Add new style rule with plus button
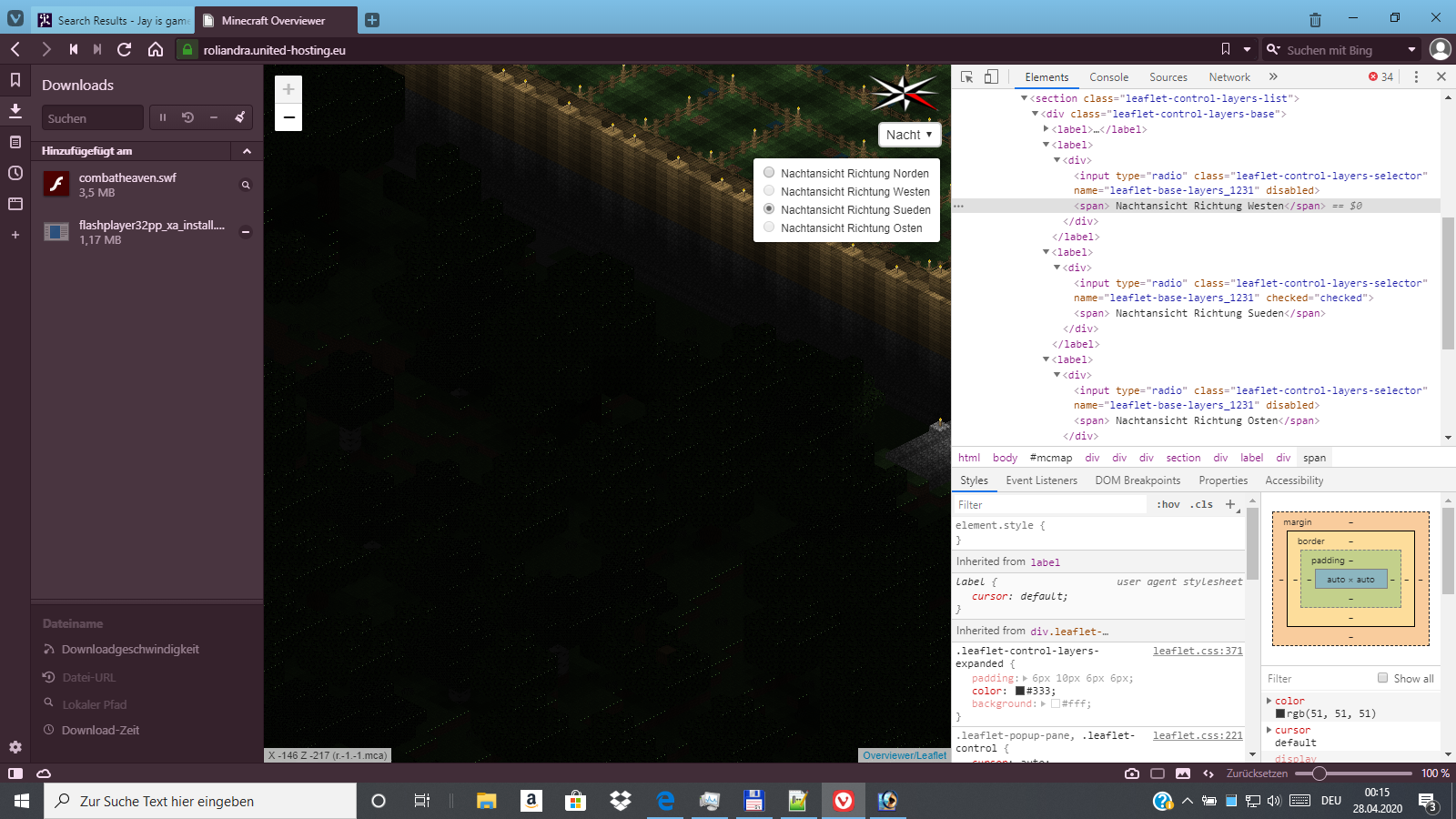 (1230, 504)
